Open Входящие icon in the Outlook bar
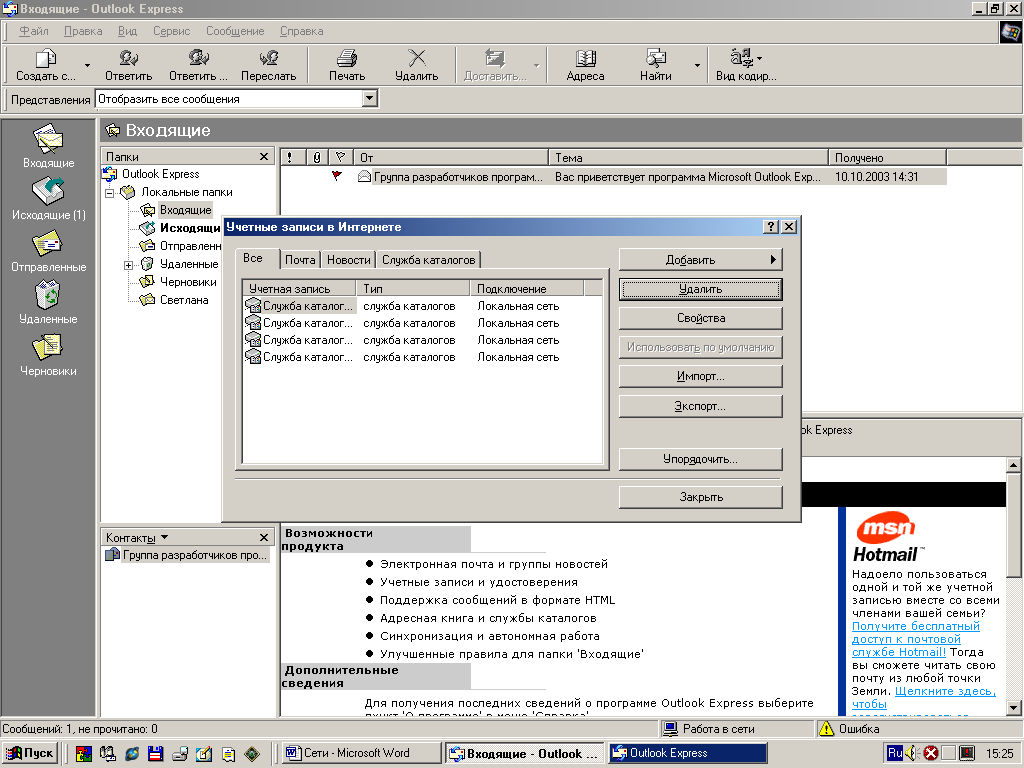Screen dimensions: 1024x768 [x=48, y=138]
